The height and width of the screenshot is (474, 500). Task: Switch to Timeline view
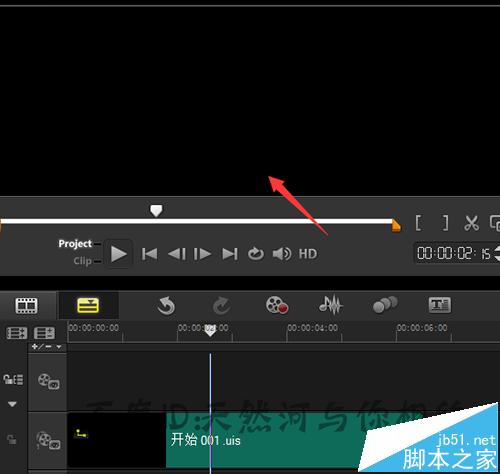coord(88,305)
